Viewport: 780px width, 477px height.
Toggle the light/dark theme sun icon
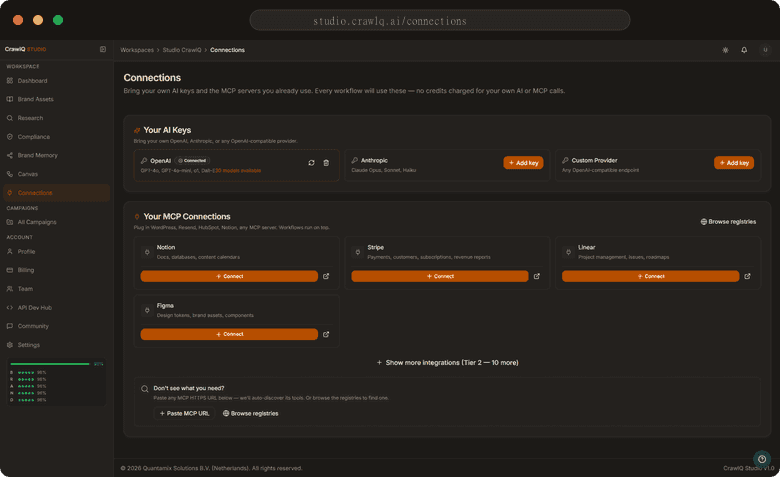click(725, 50)
